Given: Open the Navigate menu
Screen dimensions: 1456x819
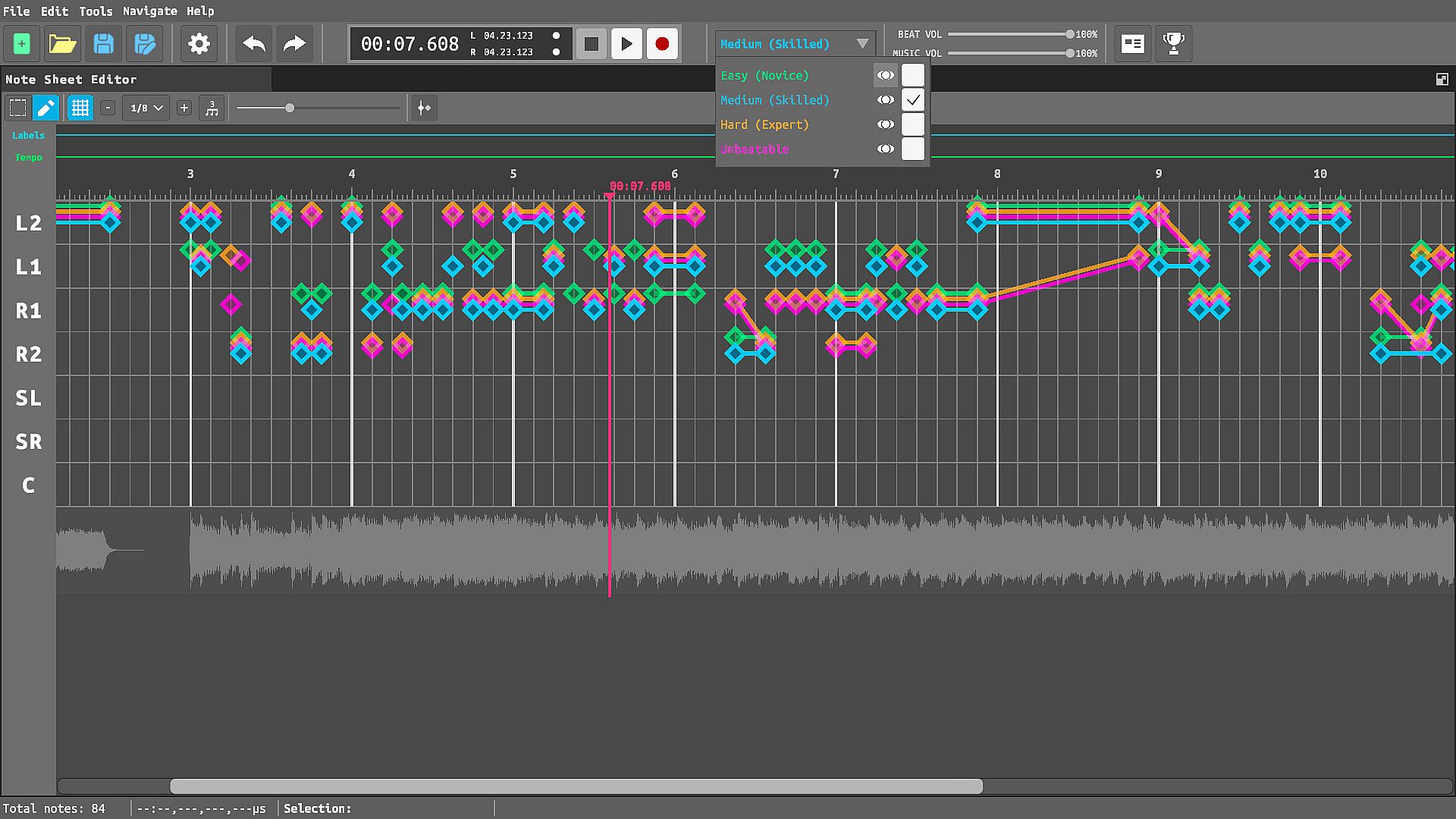Looking at the screenshot, I should [x=149, y=11].
